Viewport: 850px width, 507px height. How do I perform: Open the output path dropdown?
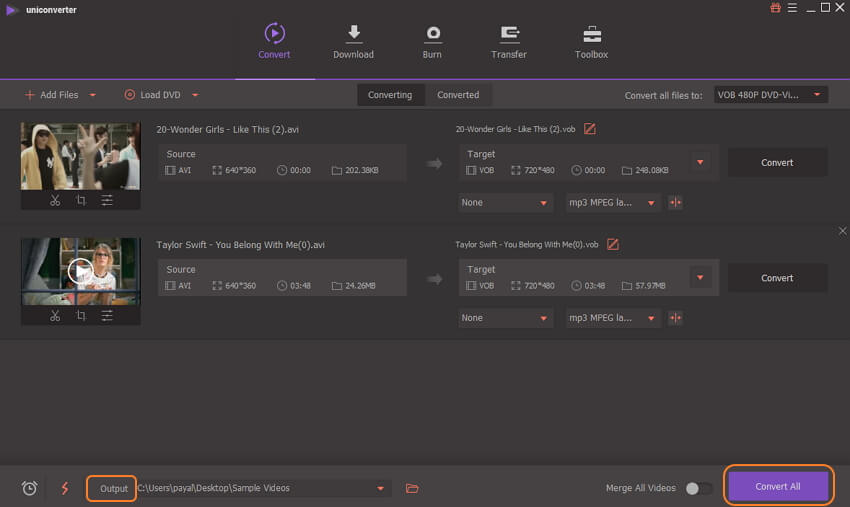381,488
